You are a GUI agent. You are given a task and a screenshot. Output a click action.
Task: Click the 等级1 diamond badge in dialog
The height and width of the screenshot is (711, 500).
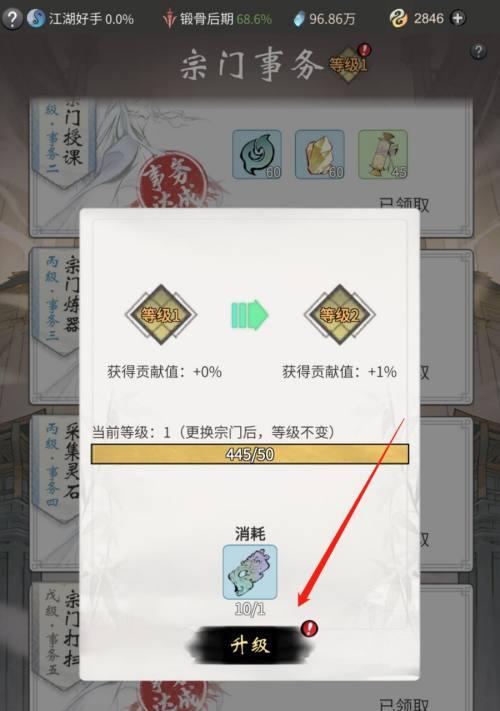click(161, 315)
